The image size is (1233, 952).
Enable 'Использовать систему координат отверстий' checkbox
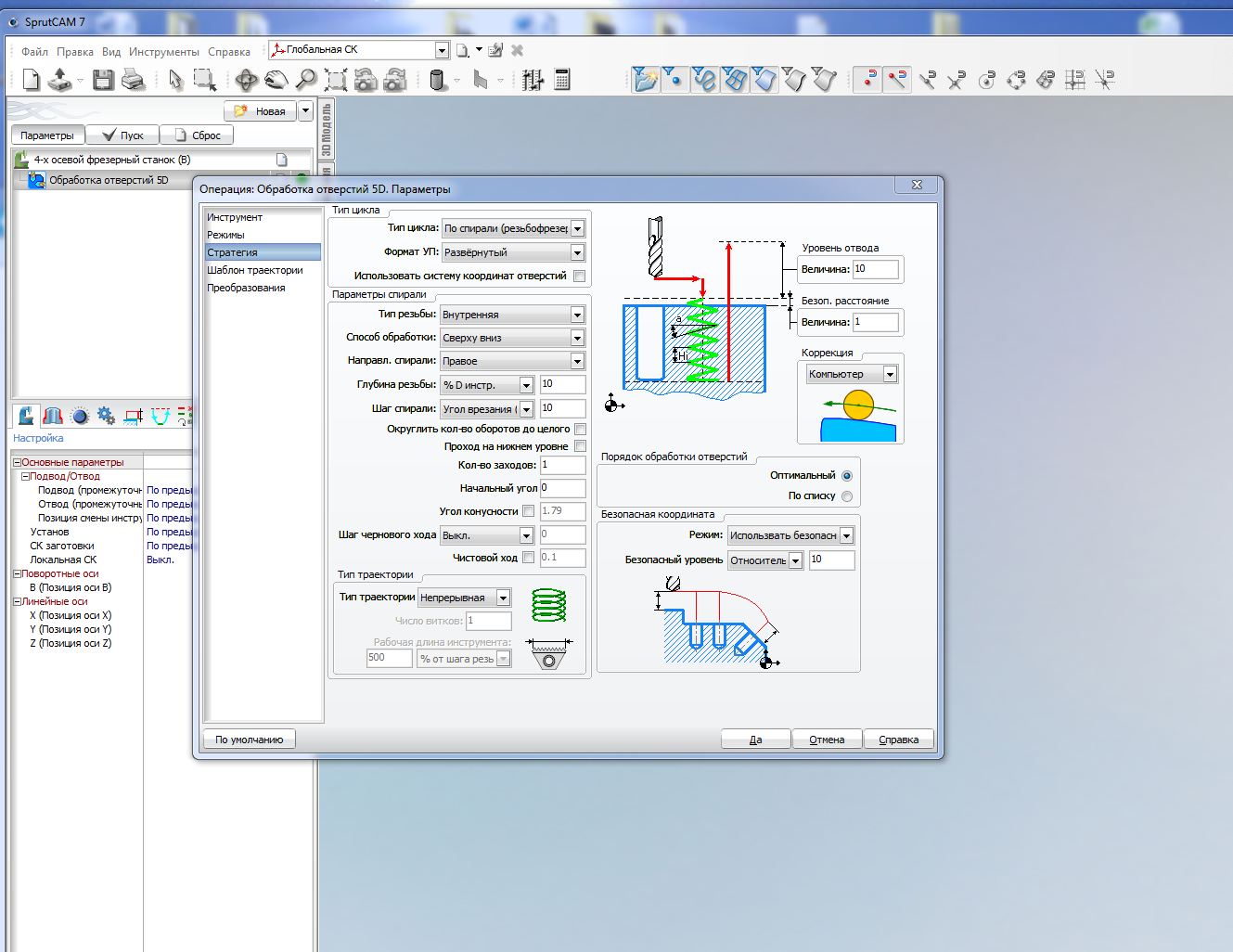[x=580, y=277]
